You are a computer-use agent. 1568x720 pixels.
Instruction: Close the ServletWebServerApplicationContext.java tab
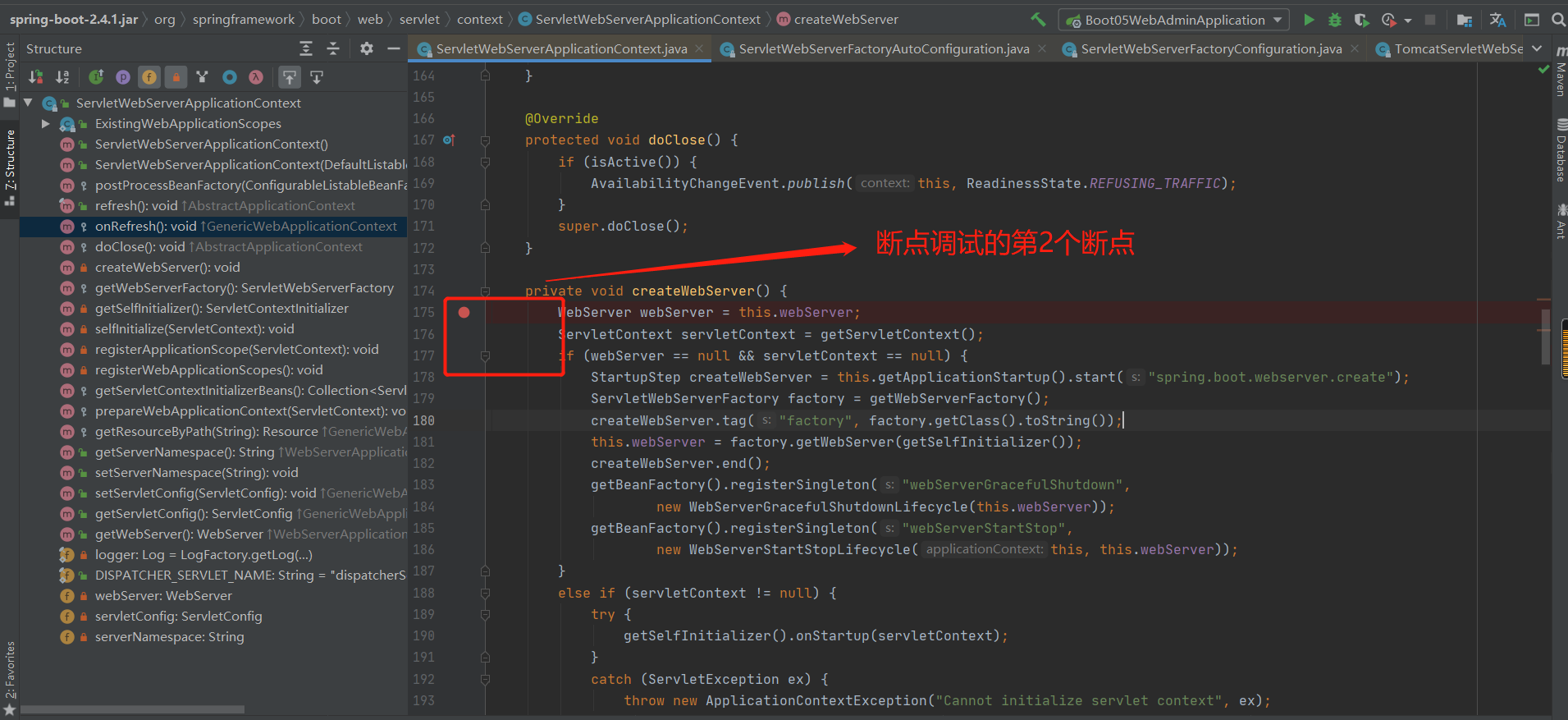pos(699,48)
